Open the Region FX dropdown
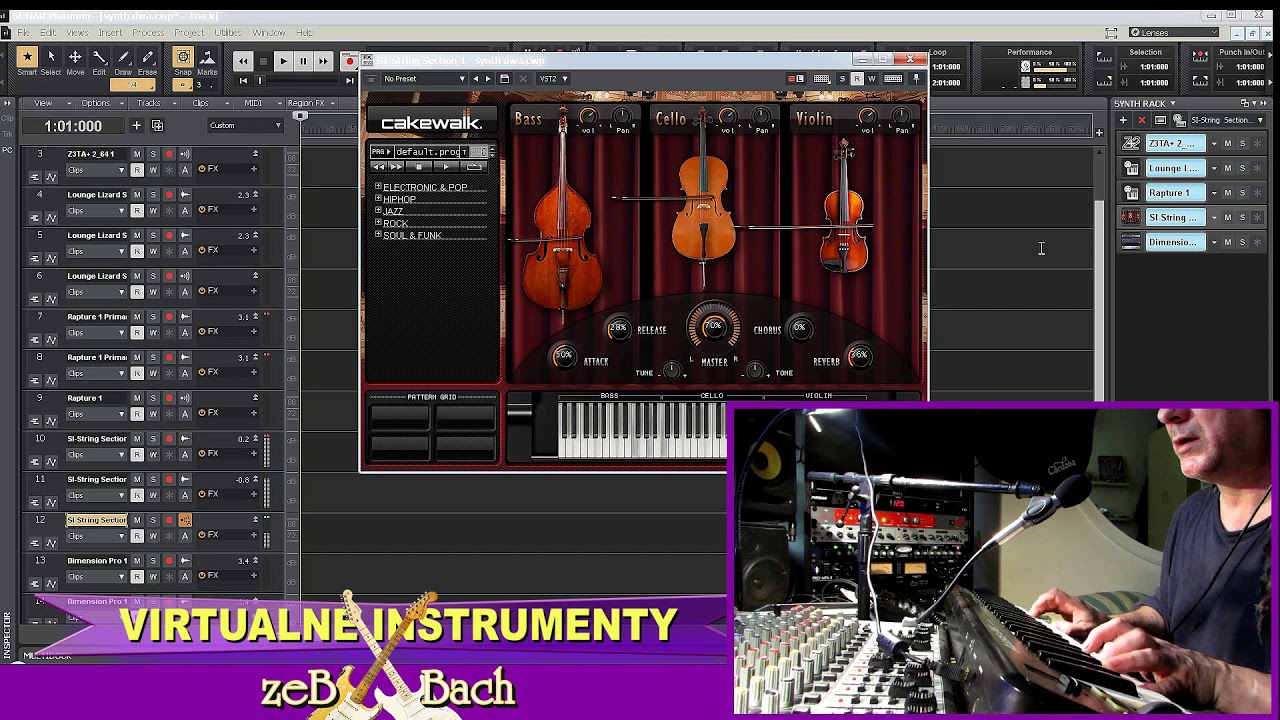Screen dimensions: 1280x720 [310, 103]
